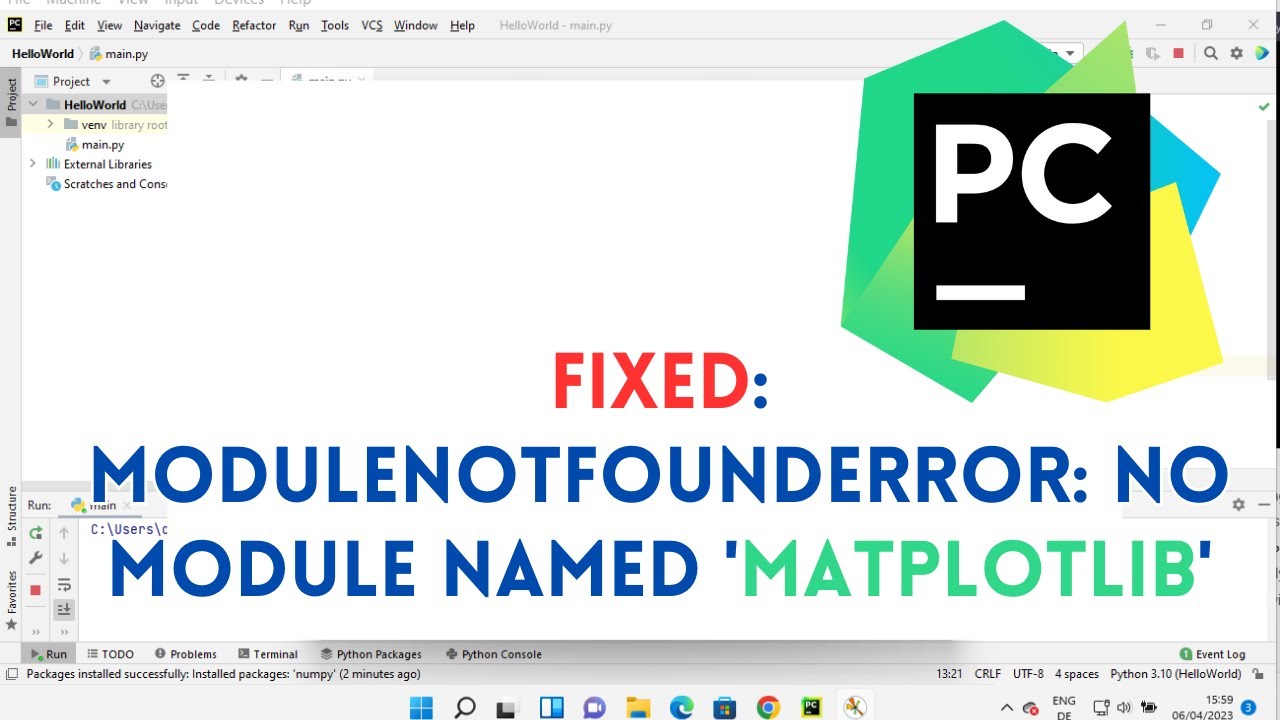The width and height of the screenshot is (1280, 720).
Task: Open the TODO tool window
Action: click(x=110, y=654)
